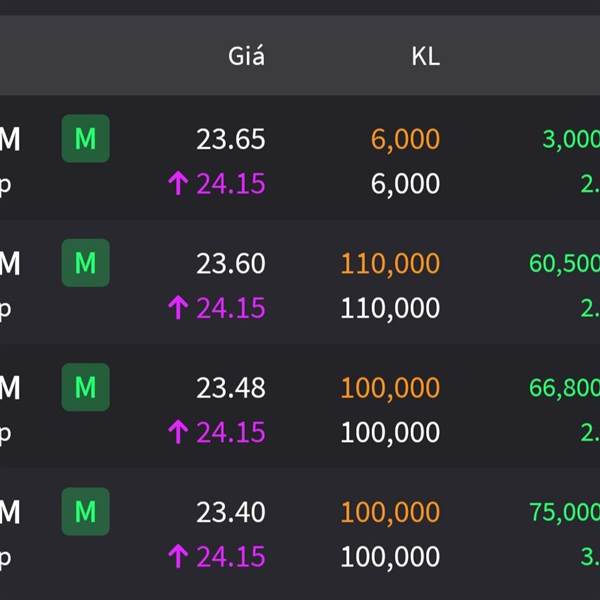Image resolution: width=600 pixels, height=600 pixels.
Task: Click the orange volume 6,000
Action: tap(405, 139)
